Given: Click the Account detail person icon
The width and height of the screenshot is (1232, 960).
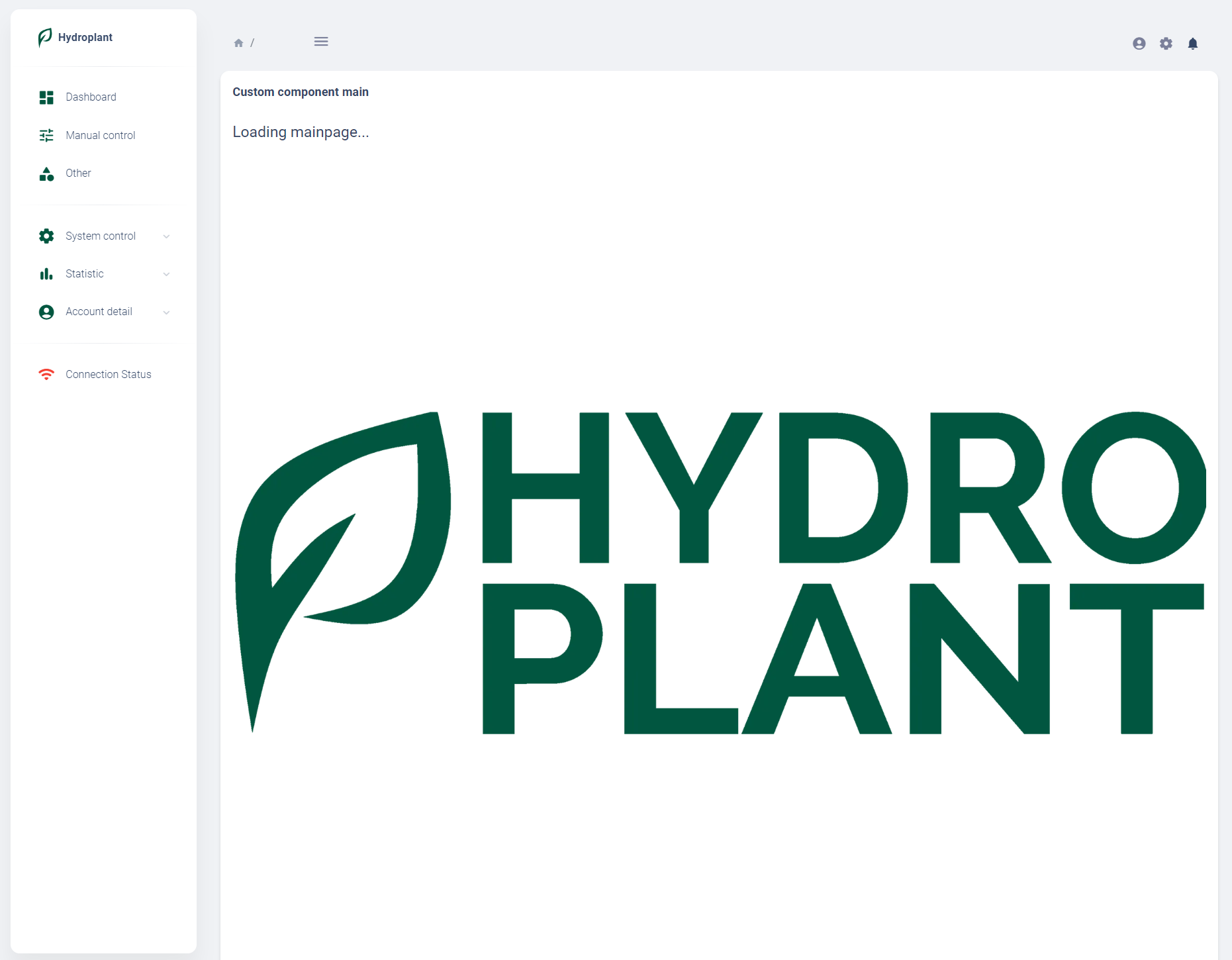Looking at the screenshot, I should pyautogui.click(x=46, y=311).
